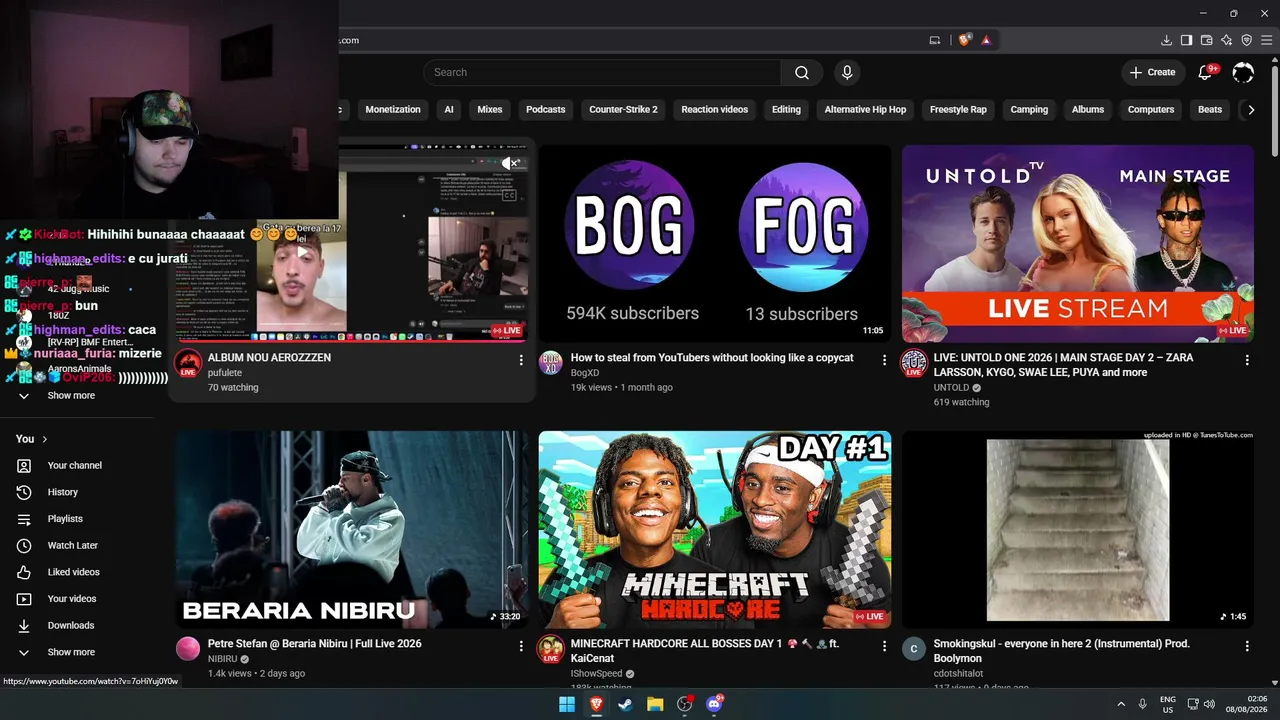Viewport: 1280px width, 720px height.
Task: Open options menu for MINECRAFT HARDCORE video
Action: (x=884, y=647)
